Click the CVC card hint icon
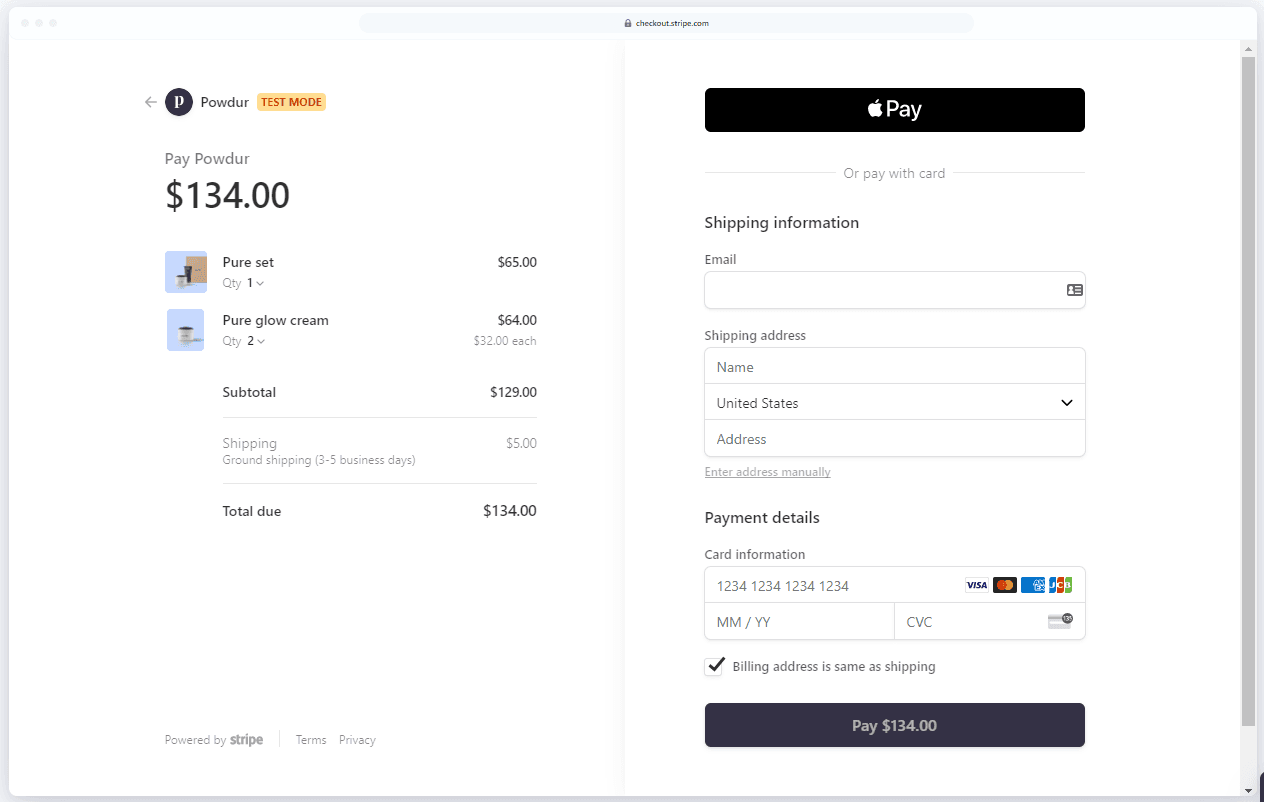 pos(1062,620)
